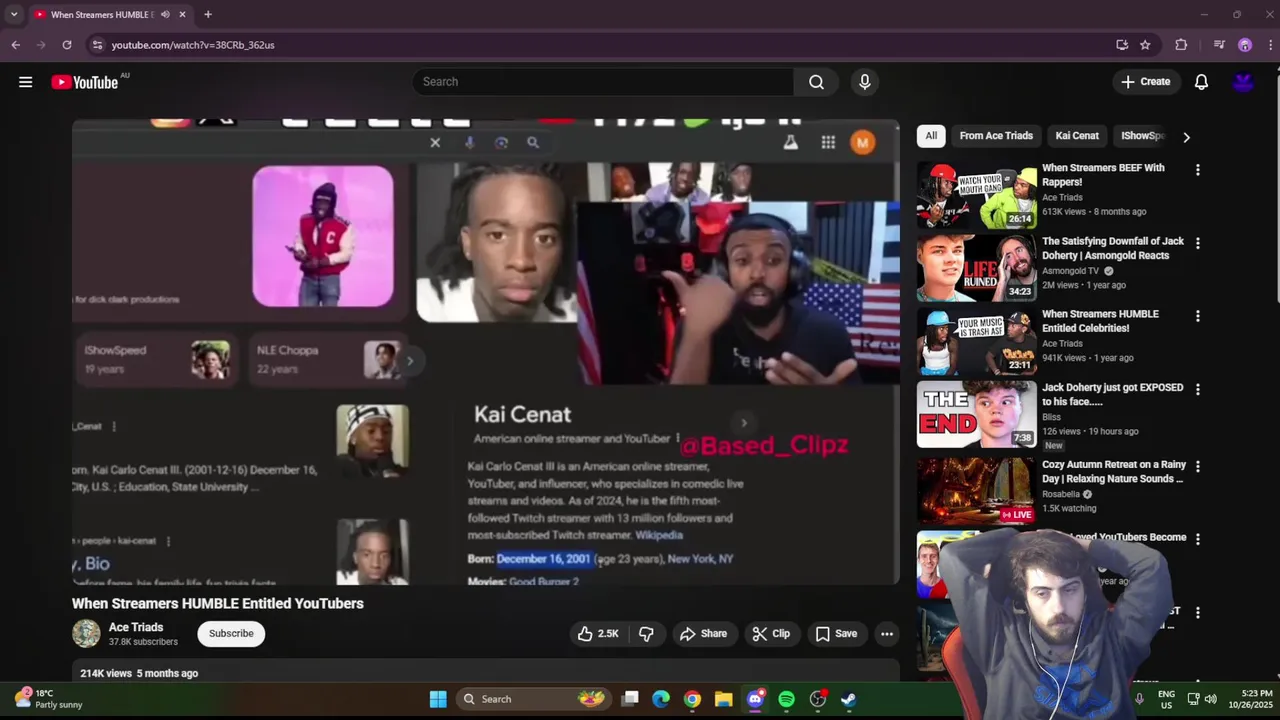Click the 214K views 5 months ago text
1280x720 pixels.
pos(139,673)
